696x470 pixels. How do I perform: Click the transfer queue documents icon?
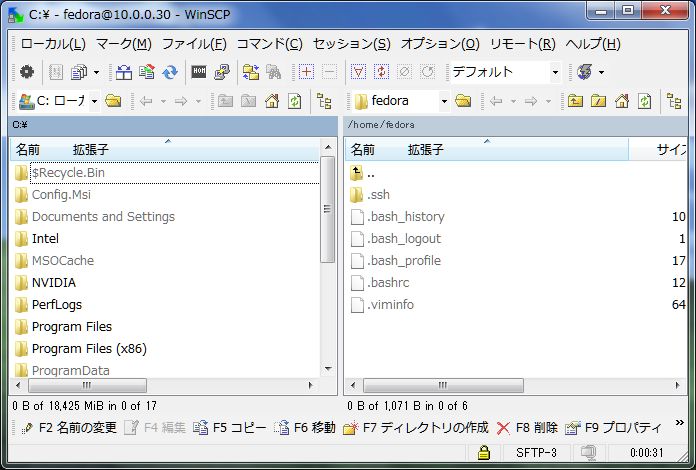point(79,72)
